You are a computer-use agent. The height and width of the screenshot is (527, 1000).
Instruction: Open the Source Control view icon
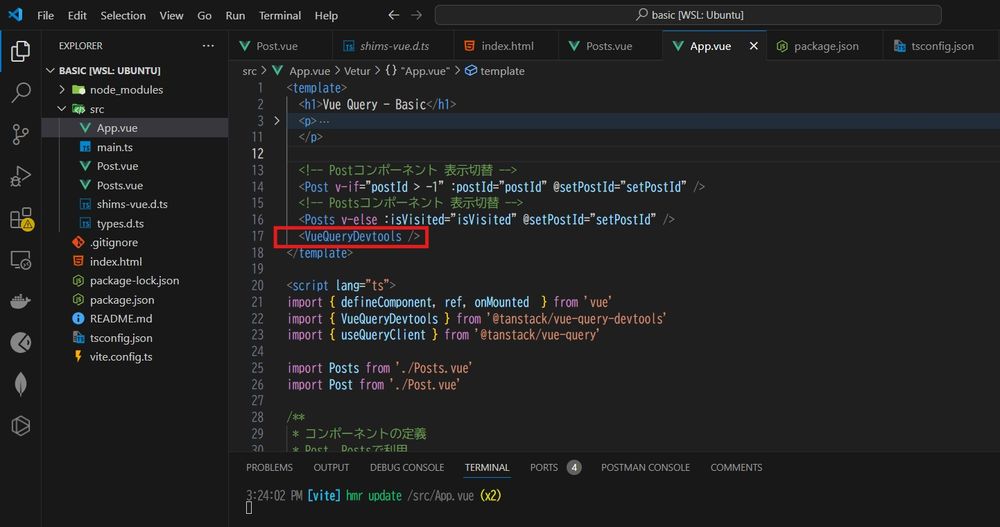pos(20,134)
